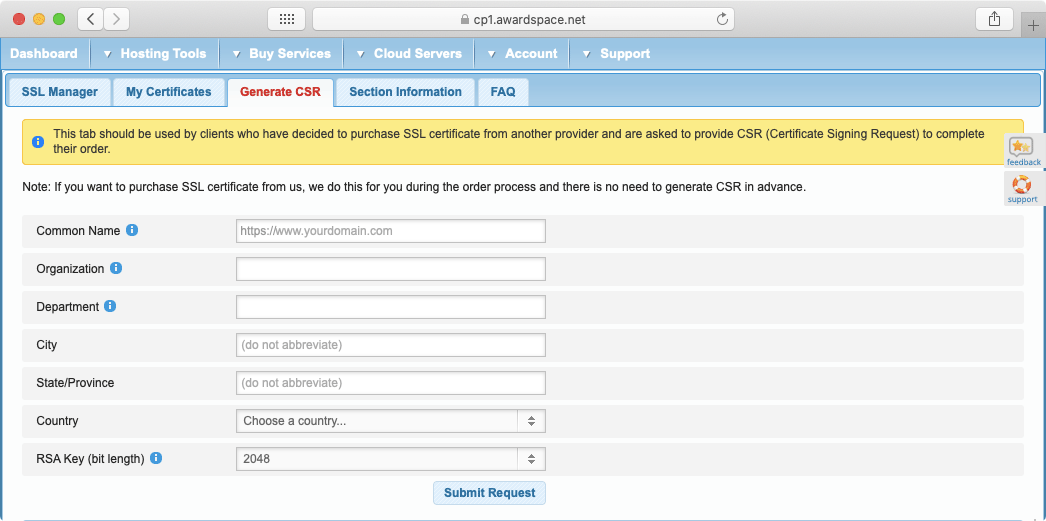The height and width of the screenshot is (521, 1046).
Task: Reload the page from address bar
Action: point(722,19)
